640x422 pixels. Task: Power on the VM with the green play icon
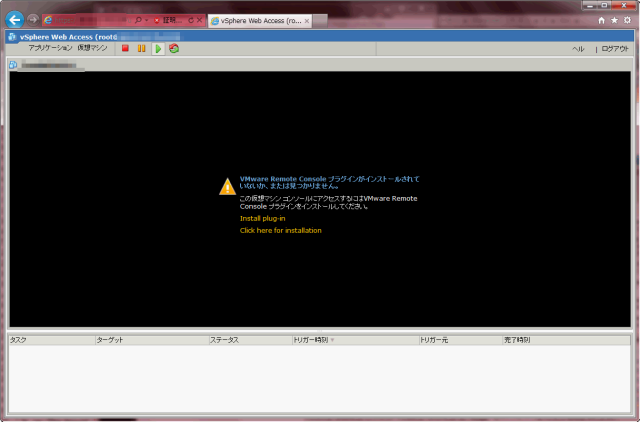click(x=158, y=49)
